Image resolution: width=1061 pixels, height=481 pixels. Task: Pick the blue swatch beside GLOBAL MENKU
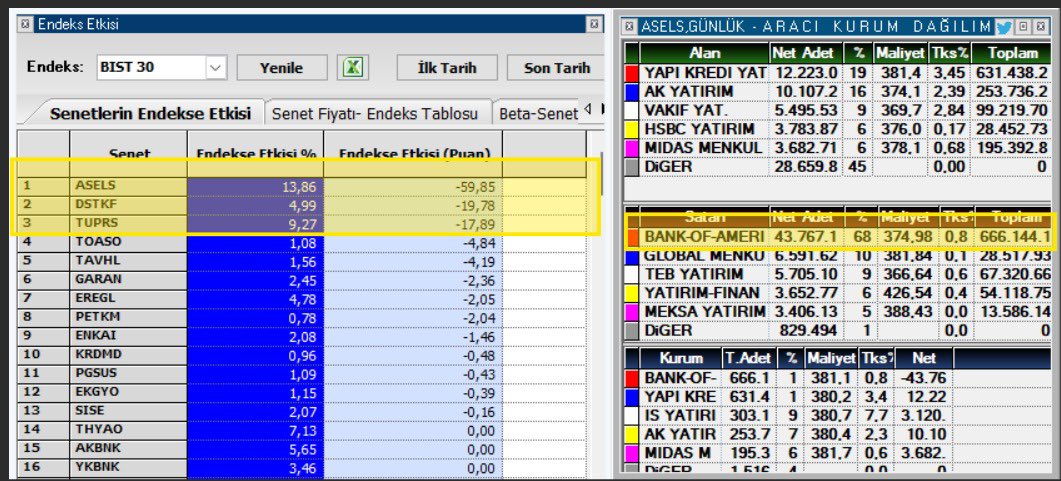click(632, 256)
